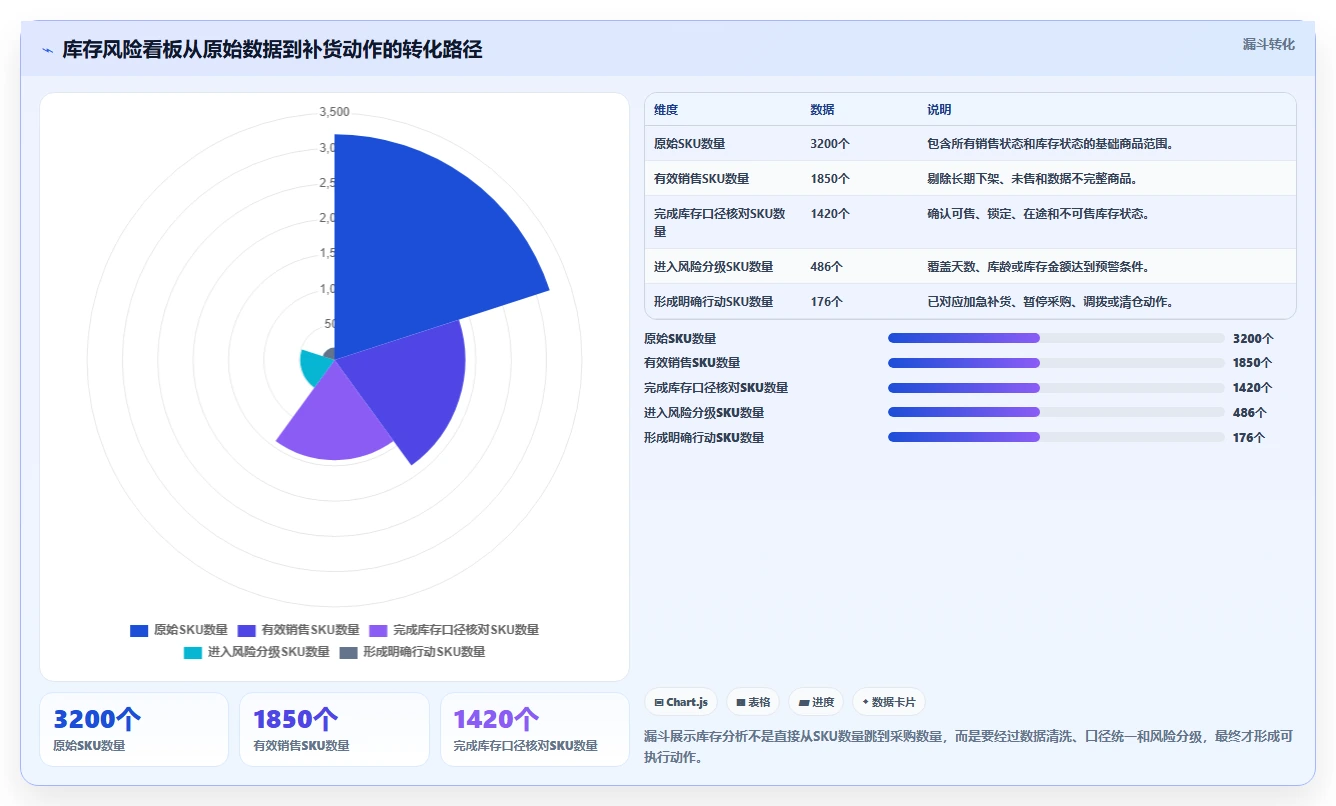
Task: Toggle 原始SKU数量 legend swatch
Action: click(139, 630)
